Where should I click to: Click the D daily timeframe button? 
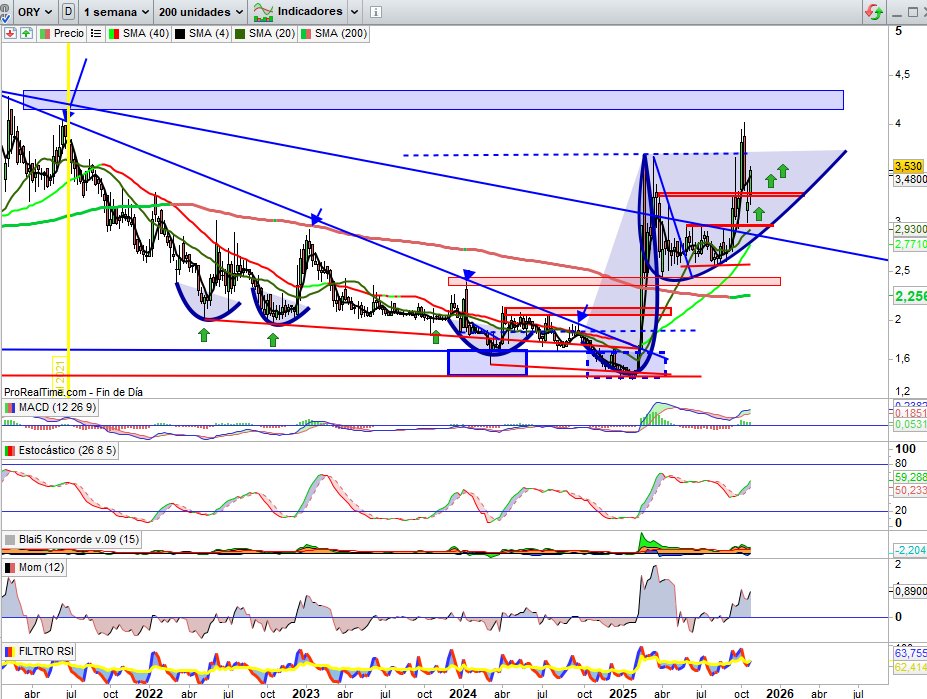[69, 11]
